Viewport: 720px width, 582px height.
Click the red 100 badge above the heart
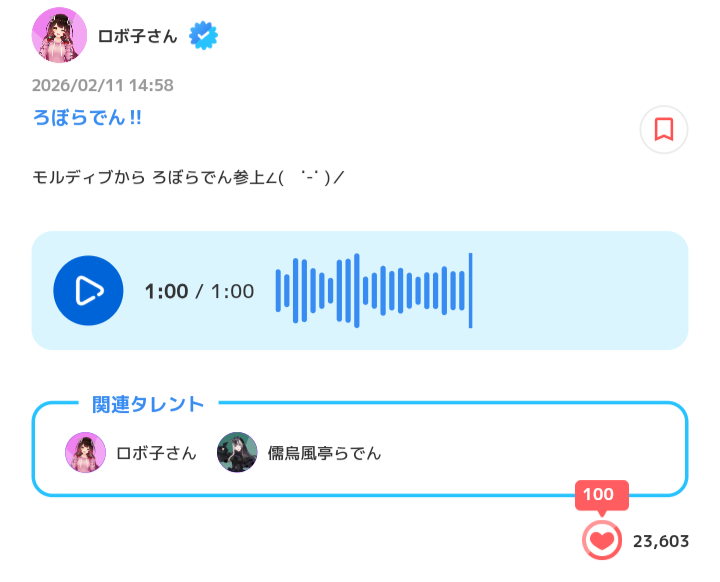tap(598, 495)
